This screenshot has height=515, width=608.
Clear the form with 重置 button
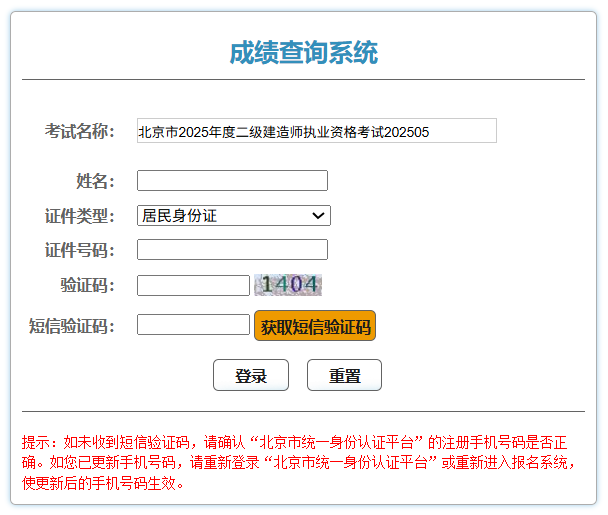coord(344,375)
